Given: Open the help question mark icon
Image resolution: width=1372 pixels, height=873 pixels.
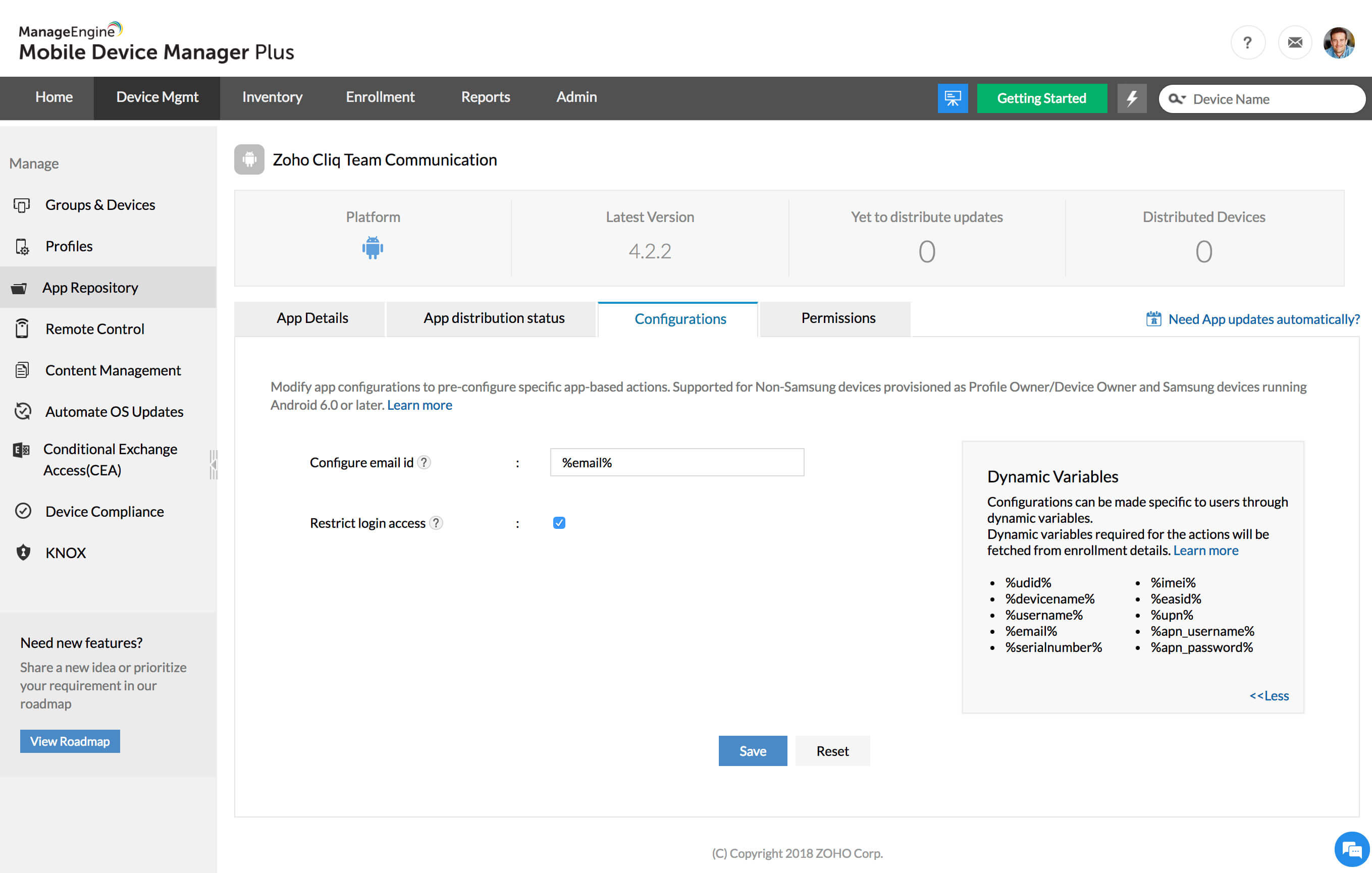Looking at the screenshot, I should click(1248, 42).
